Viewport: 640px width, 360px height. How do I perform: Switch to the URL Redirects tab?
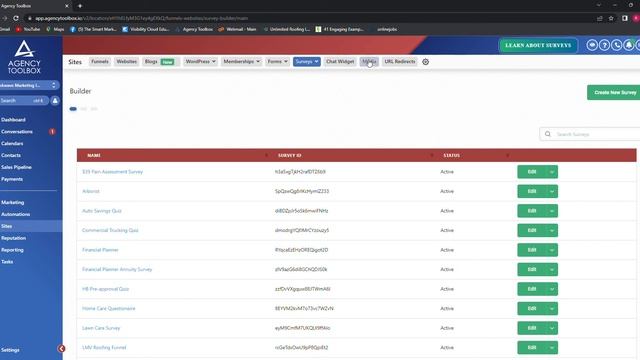400,62
